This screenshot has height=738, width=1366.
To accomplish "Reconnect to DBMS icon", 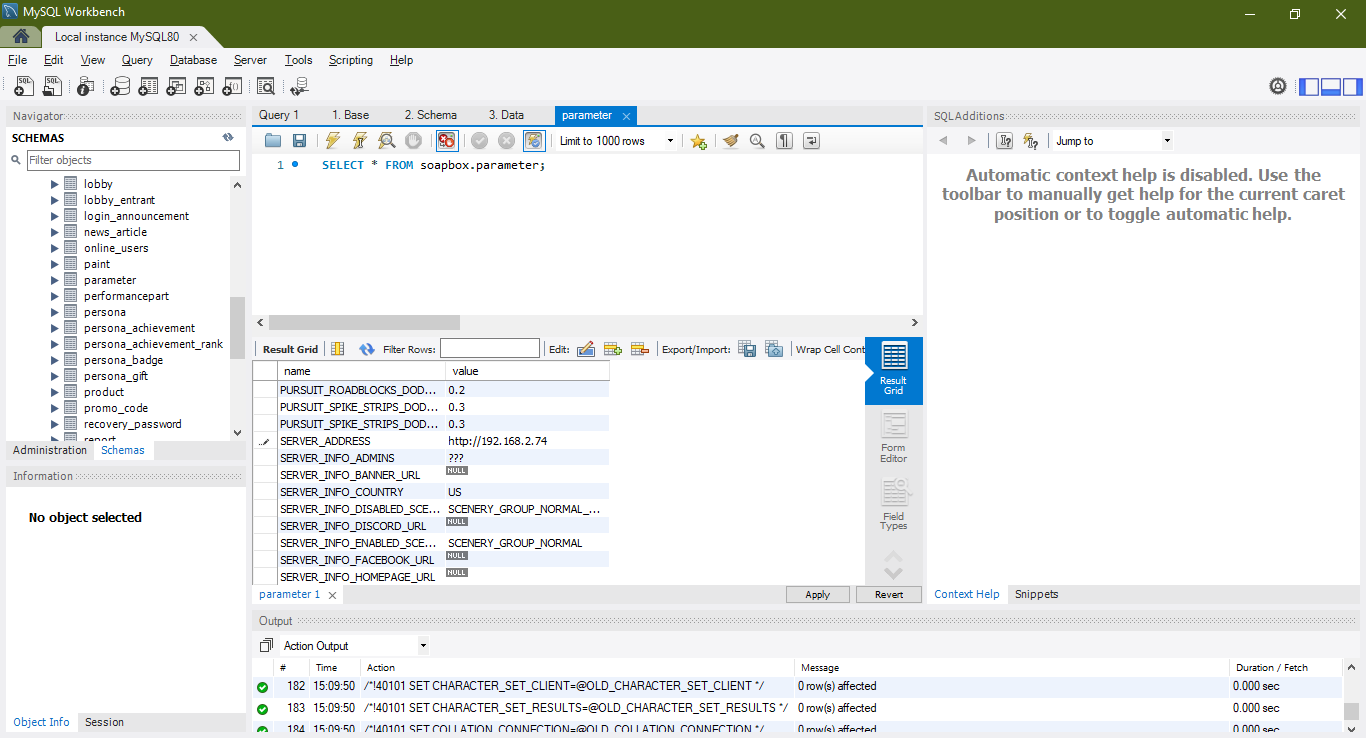I will [298, 86].
